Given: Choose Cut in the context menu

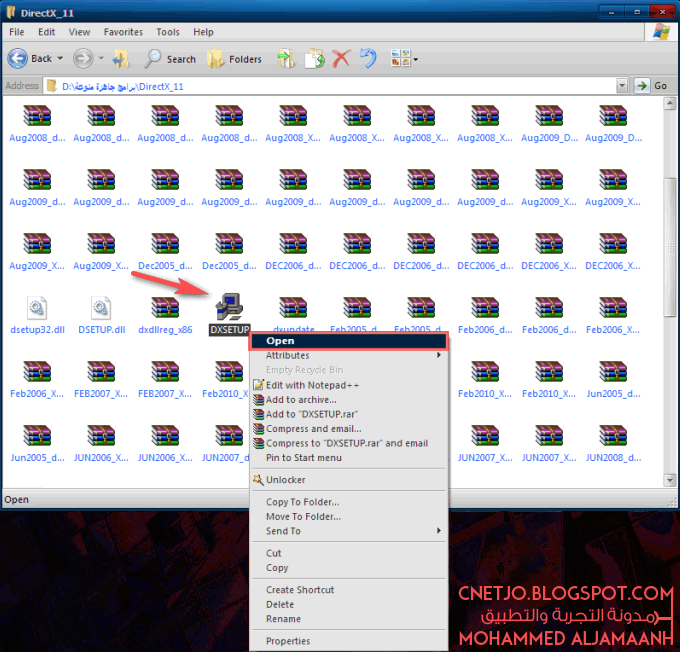Looking at the screenshot, I should pos(348,553).
